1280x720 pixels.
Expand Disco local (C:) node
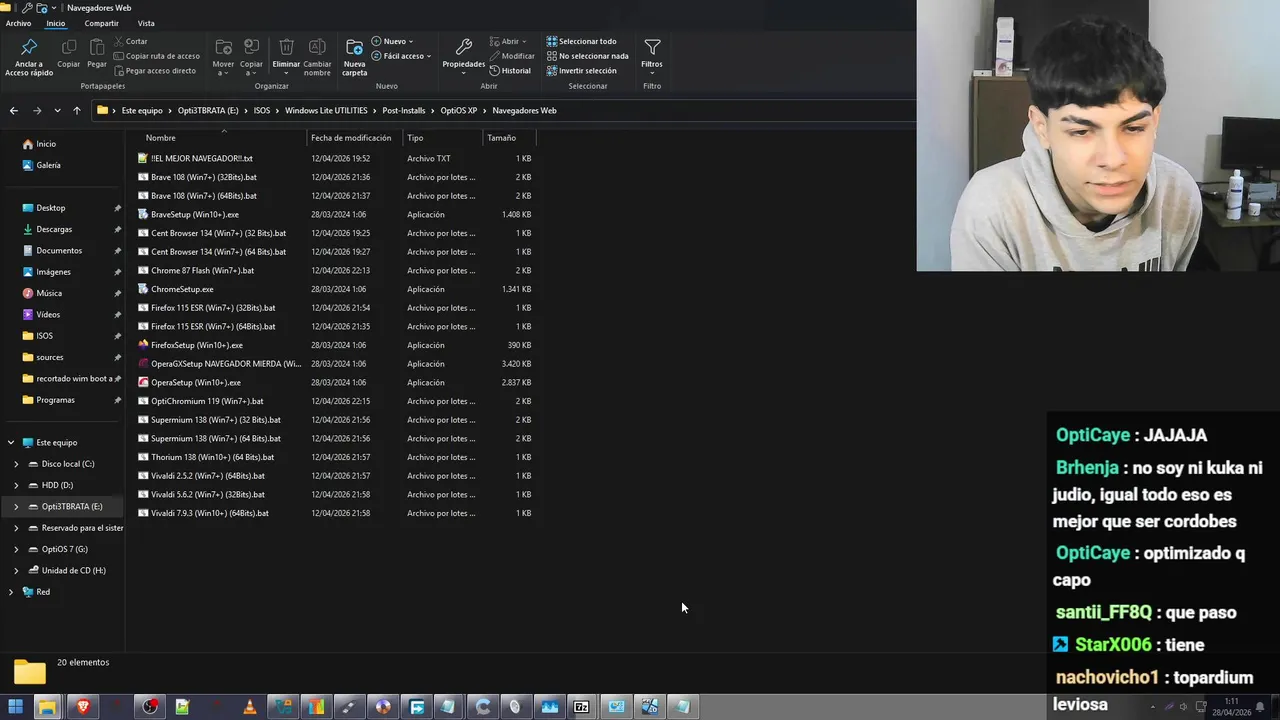(x=16, y=464)
